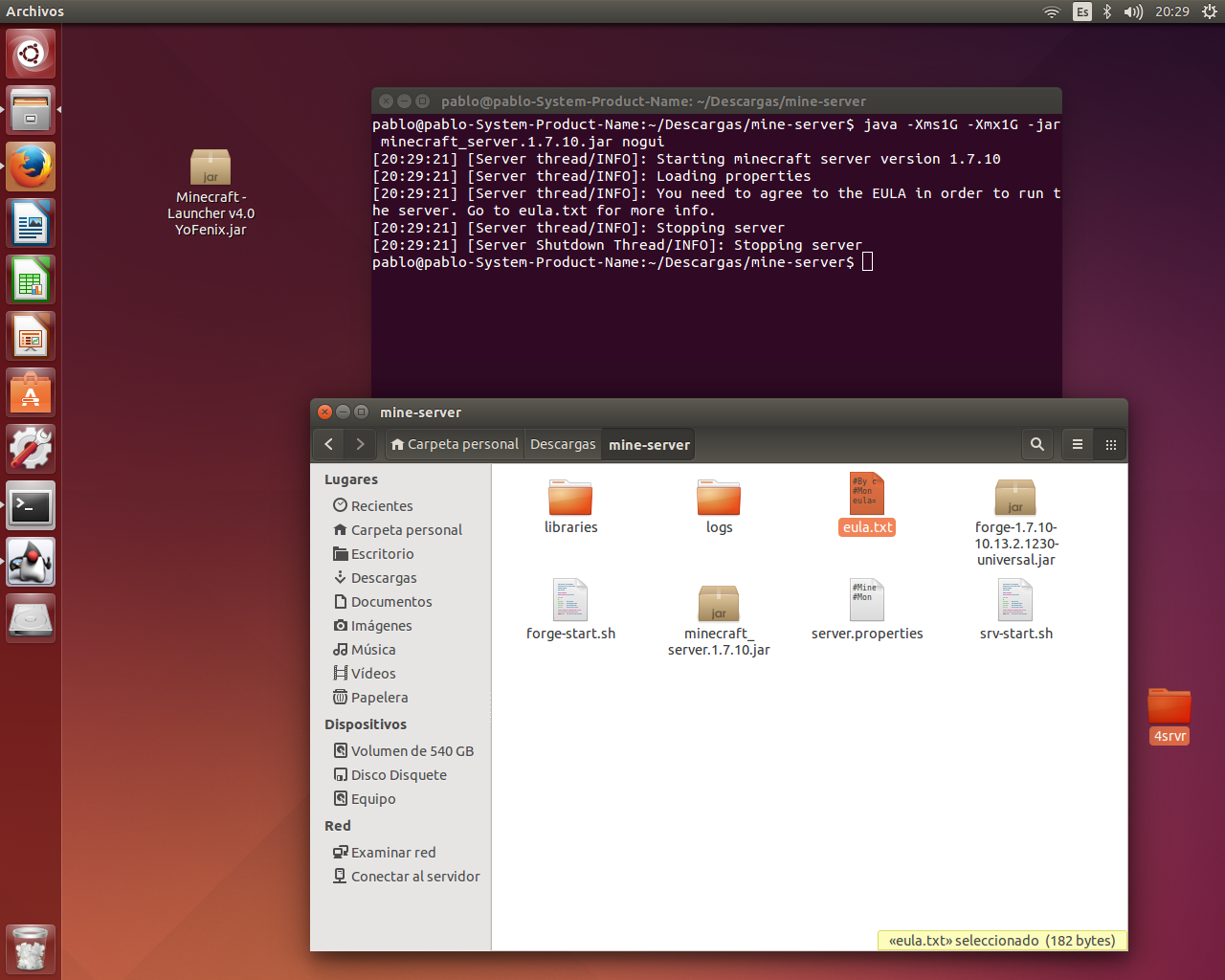Image resolution: width=1225 pixels, height=980 pixels.
Task: Navigate to Descargas in path bar
Action: tap(563, 444)
